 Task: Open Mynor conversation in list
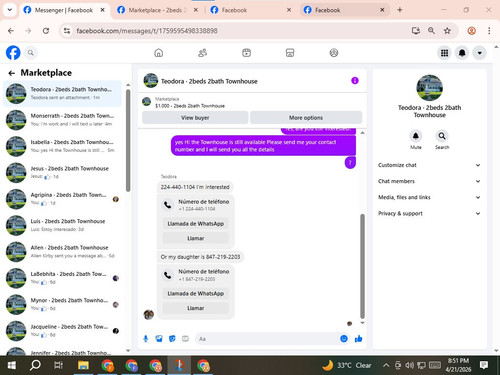click(63, 304)
